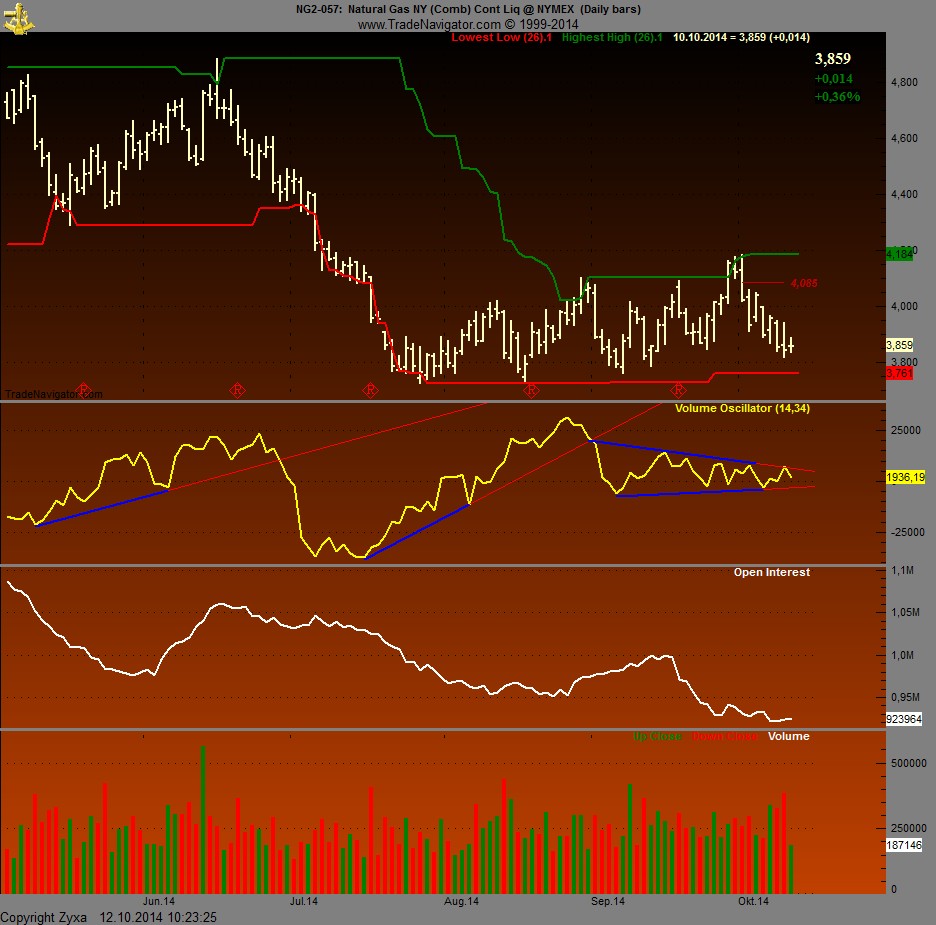Viewport: 936px width, 925px height.
Task: Click the red Down Close legend label
Action: coord(725,736)
